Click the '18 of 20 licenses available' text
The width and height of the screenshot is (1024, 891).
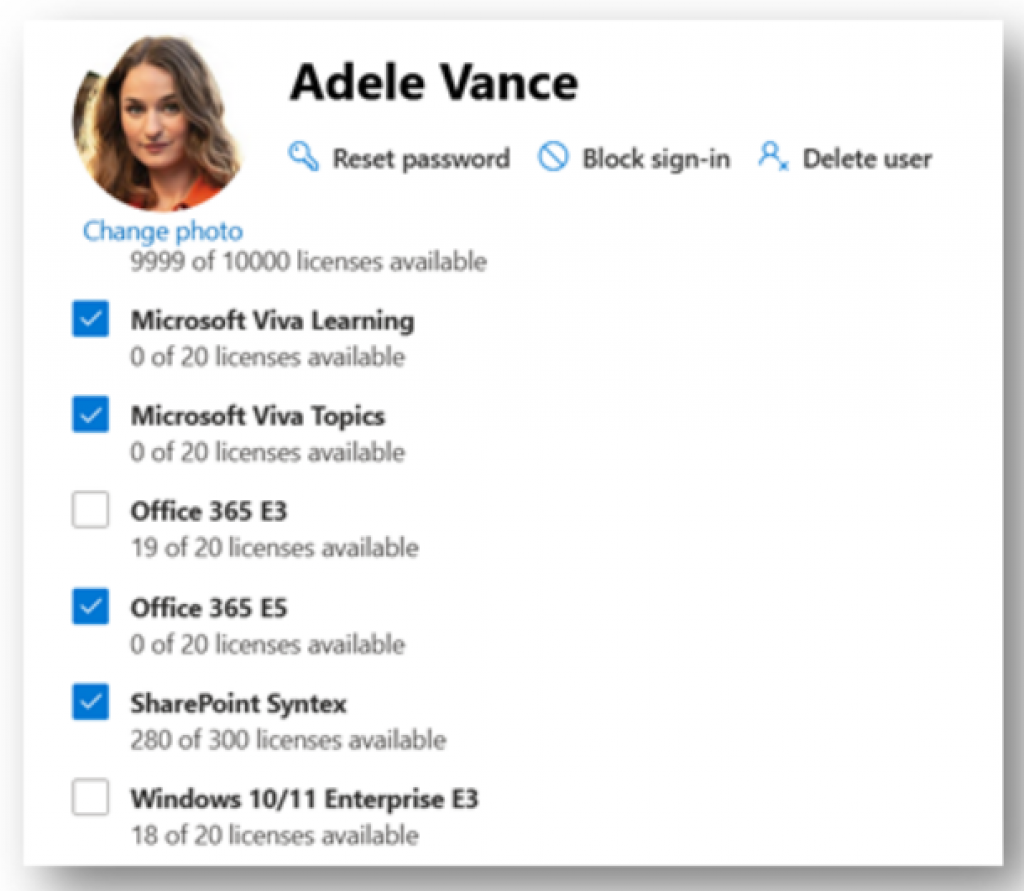pyautogui.click(x=274, y=835)
